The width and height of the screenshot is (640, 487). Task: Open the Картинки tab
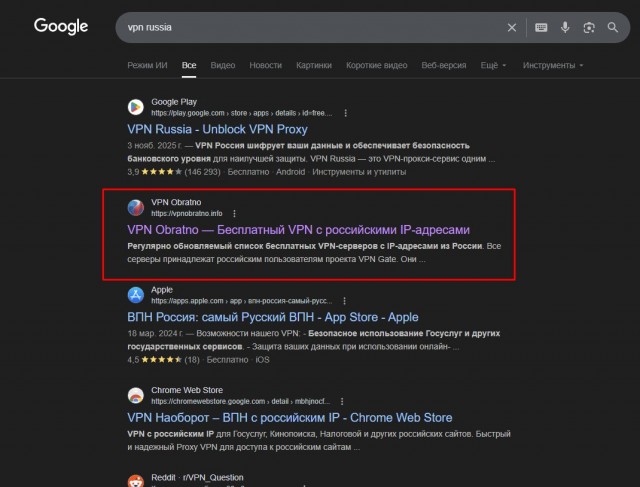(314, 65)
